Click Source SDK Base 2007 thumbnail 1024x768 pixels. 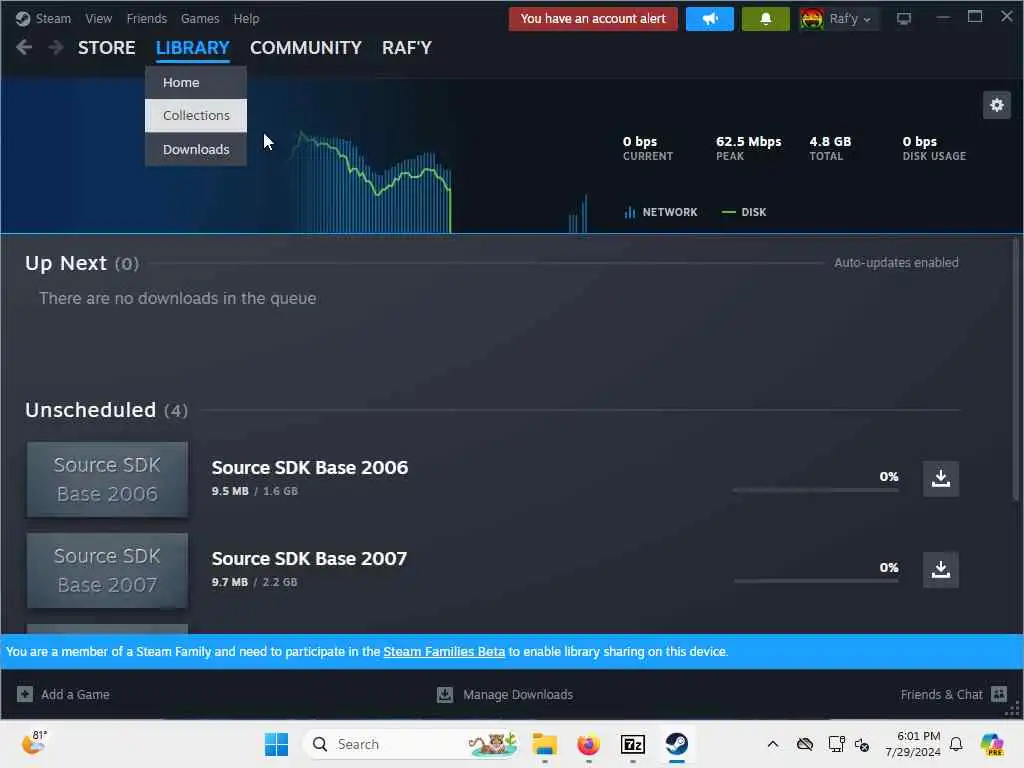pyautogui.click(x=107, y=570)
